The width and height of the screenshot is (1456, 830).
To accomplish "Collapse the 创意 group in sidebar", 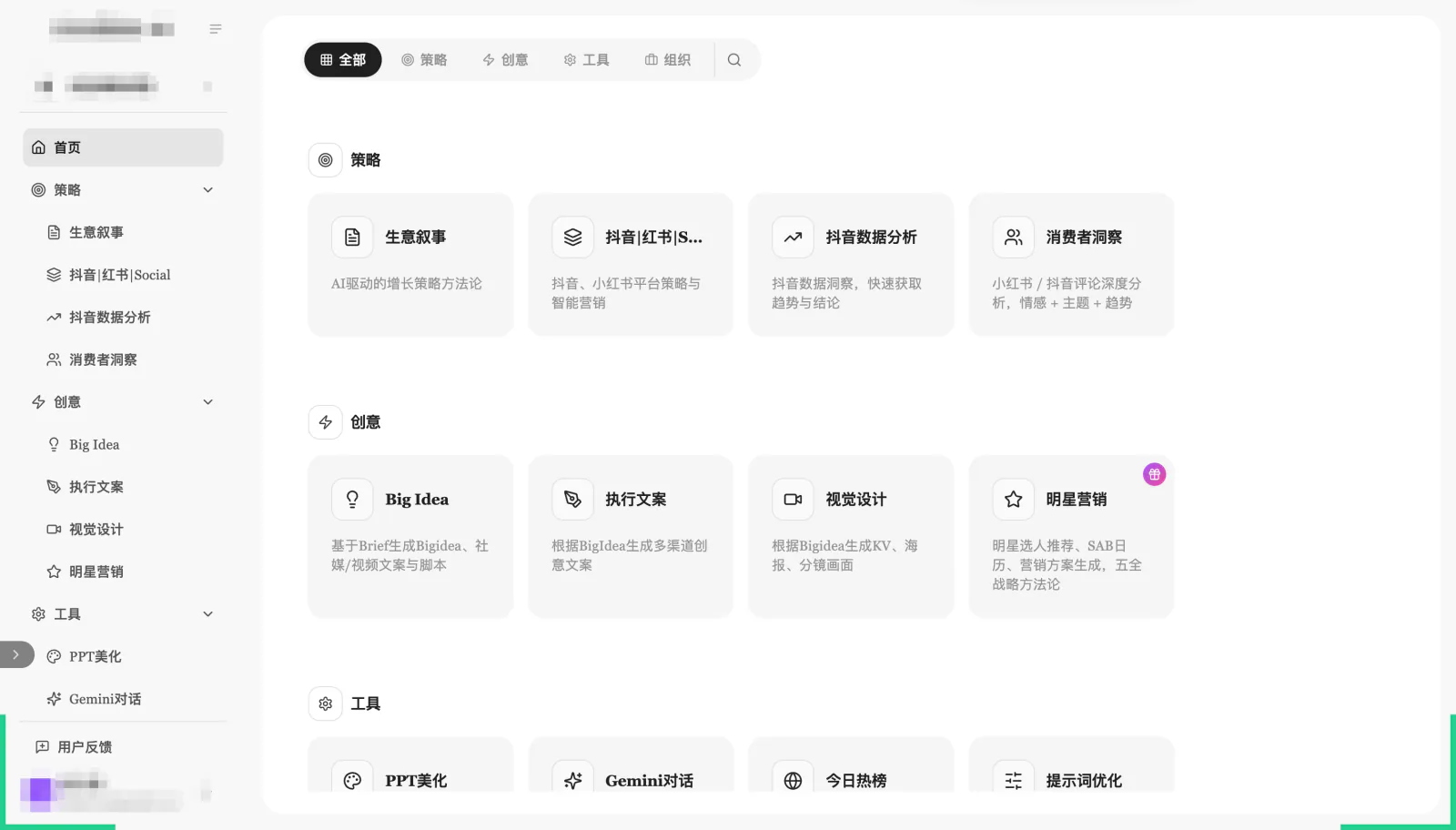I will (208, 402).
